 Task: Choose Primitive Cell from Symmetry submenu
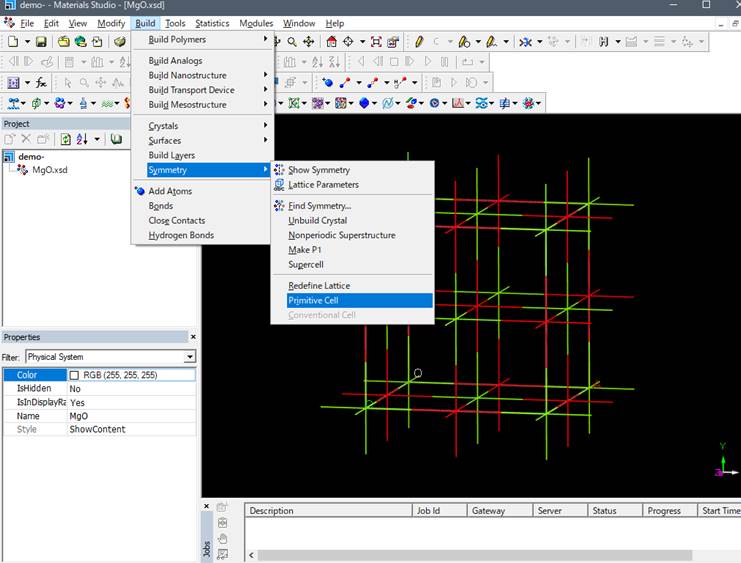pyautogui.click(x=360, y=300)
